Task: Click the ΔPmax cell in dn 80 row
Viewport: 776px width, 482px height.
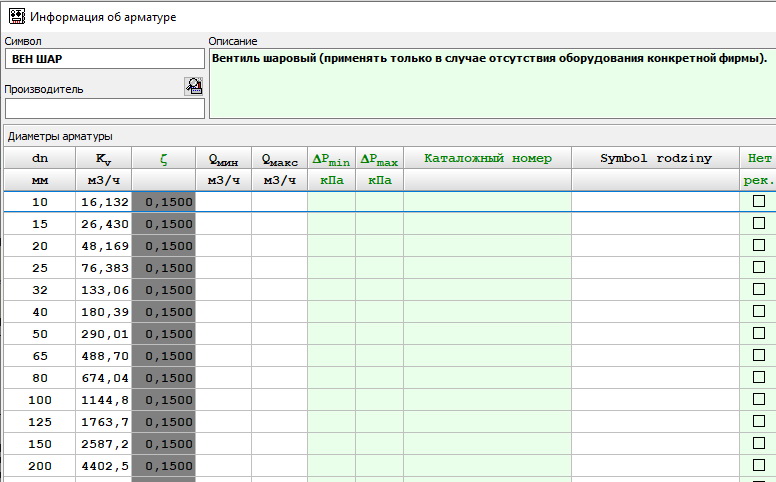Action: pyautogui.click(x=380, y=378)
